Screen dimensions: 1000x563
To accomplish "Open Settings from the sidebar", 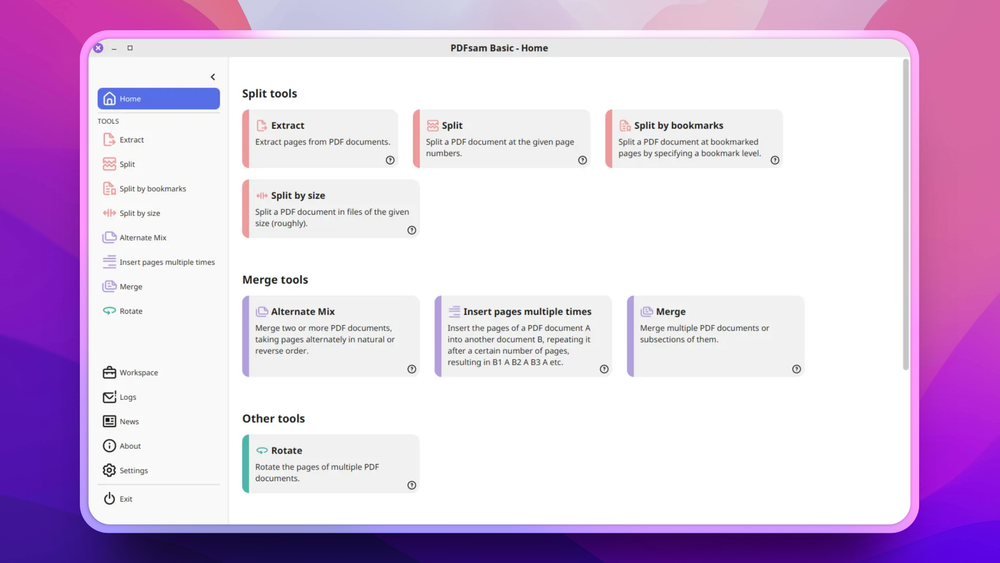I will (x=158, y=471).
